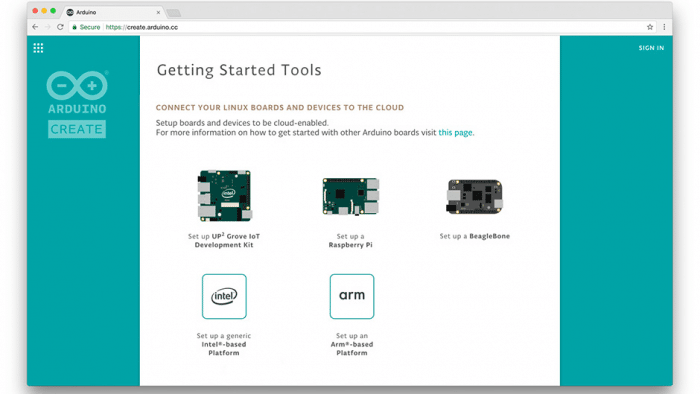Click the yellow minimize window button

[44, 11]
